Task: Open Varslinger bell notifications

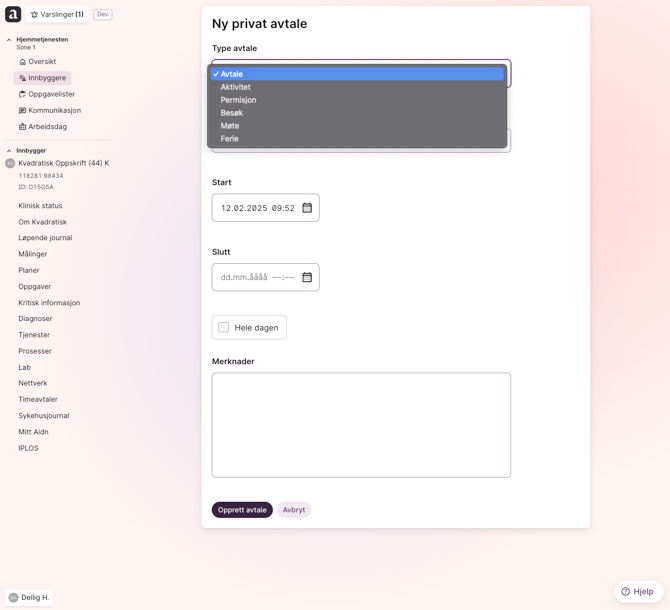Action: coord(57,15)
